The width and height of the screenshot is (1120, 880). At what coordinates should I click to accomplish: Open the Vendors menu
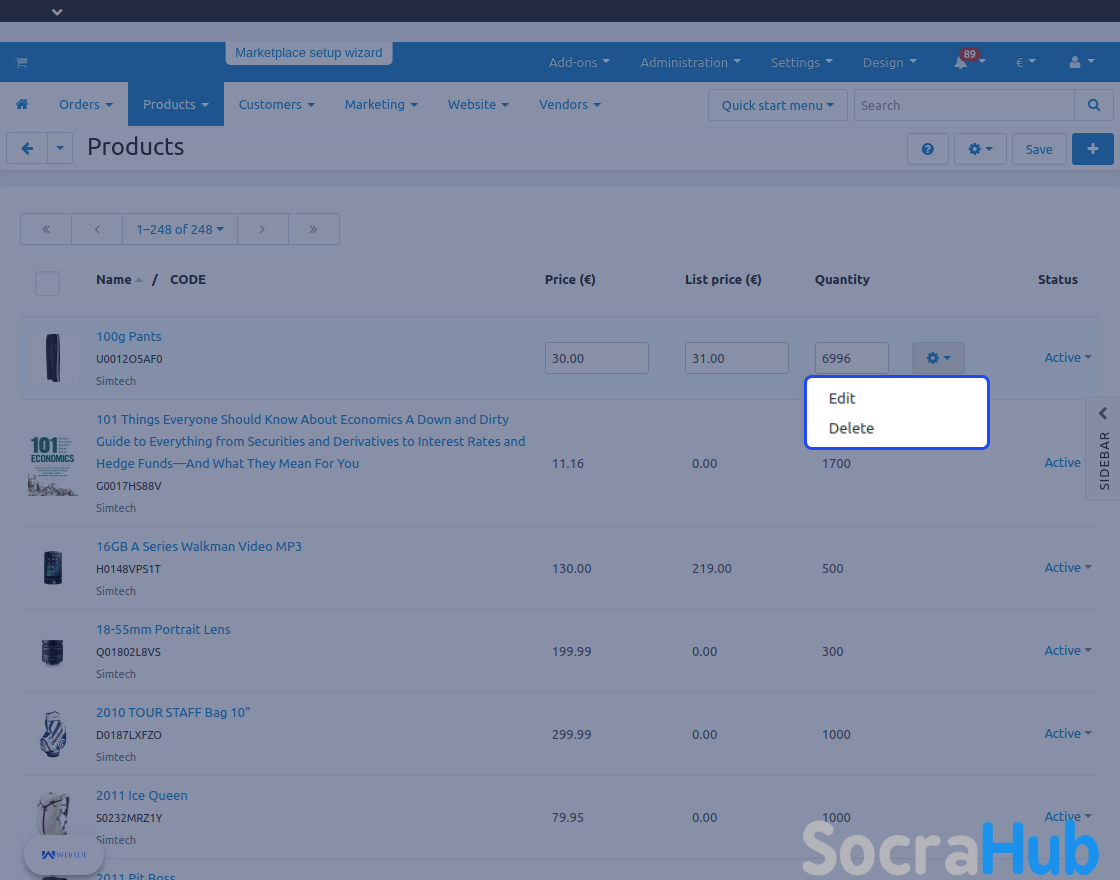pos(569,105)
